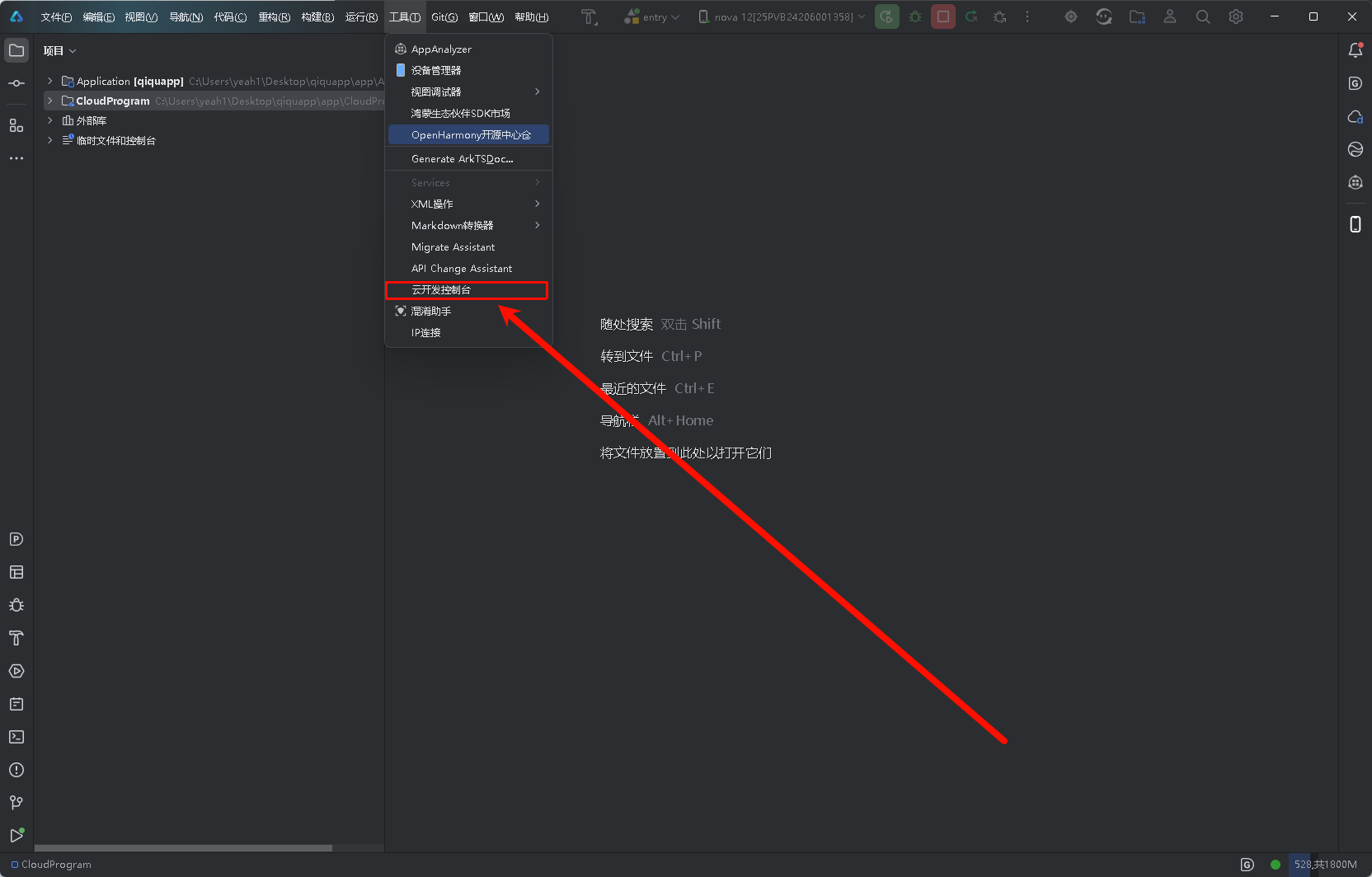Select 云开发控制台 menu item
The height and width of the screenshot is (877, 1372).
click(467, 290)
